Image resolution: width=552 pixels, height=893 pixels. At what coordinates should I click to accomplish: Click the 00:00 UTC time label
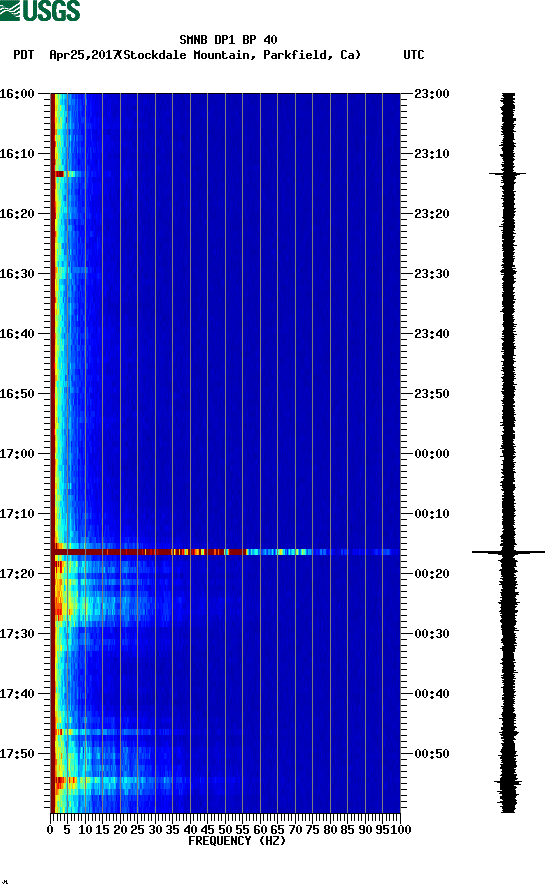coord(431,454)
